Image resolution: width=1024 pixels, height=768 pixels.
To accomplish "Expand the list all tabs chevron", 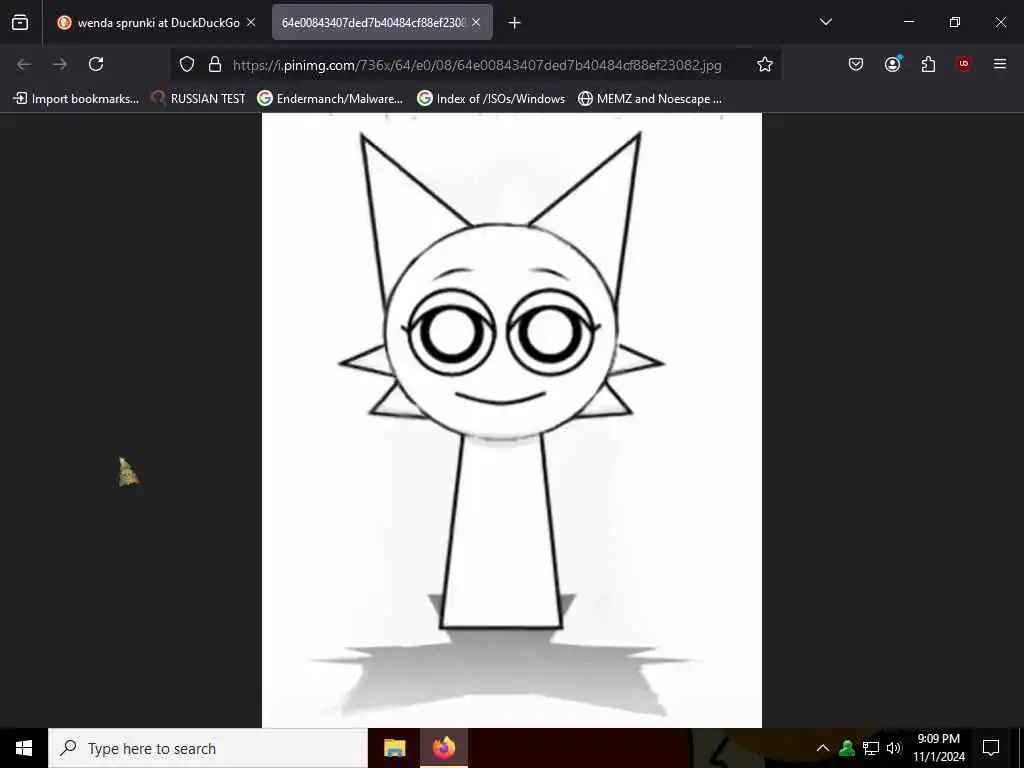I will pos(825,22).
